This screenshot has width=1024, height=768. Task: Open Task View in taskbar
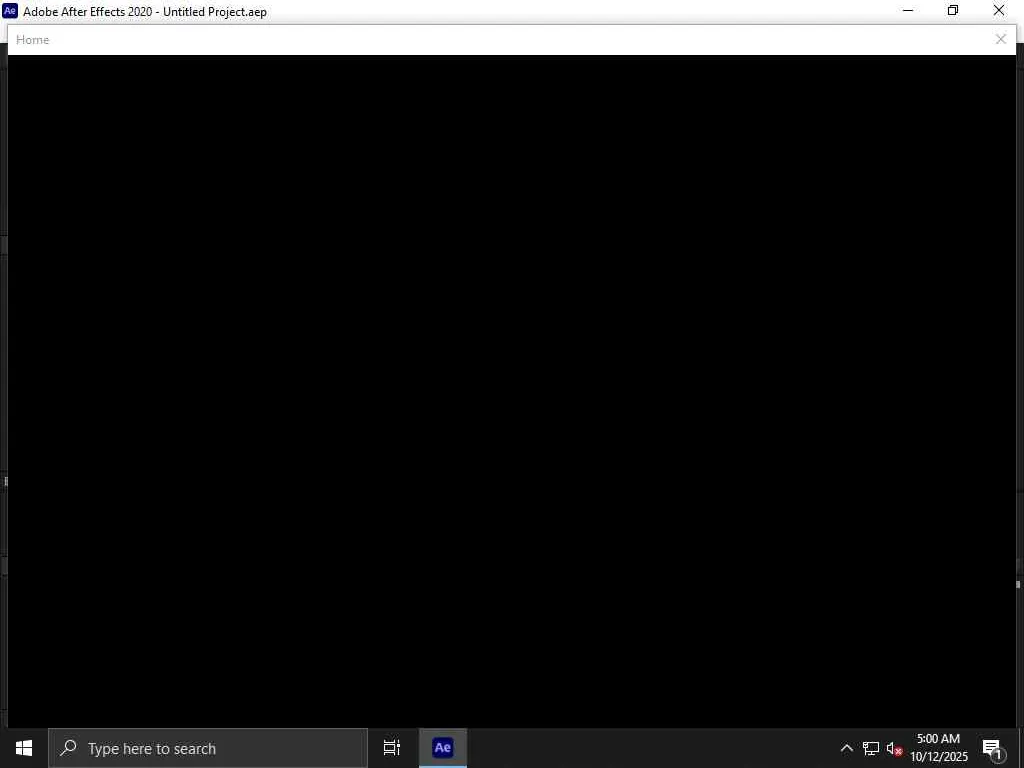pyautogui.click(x=392, y=748)
